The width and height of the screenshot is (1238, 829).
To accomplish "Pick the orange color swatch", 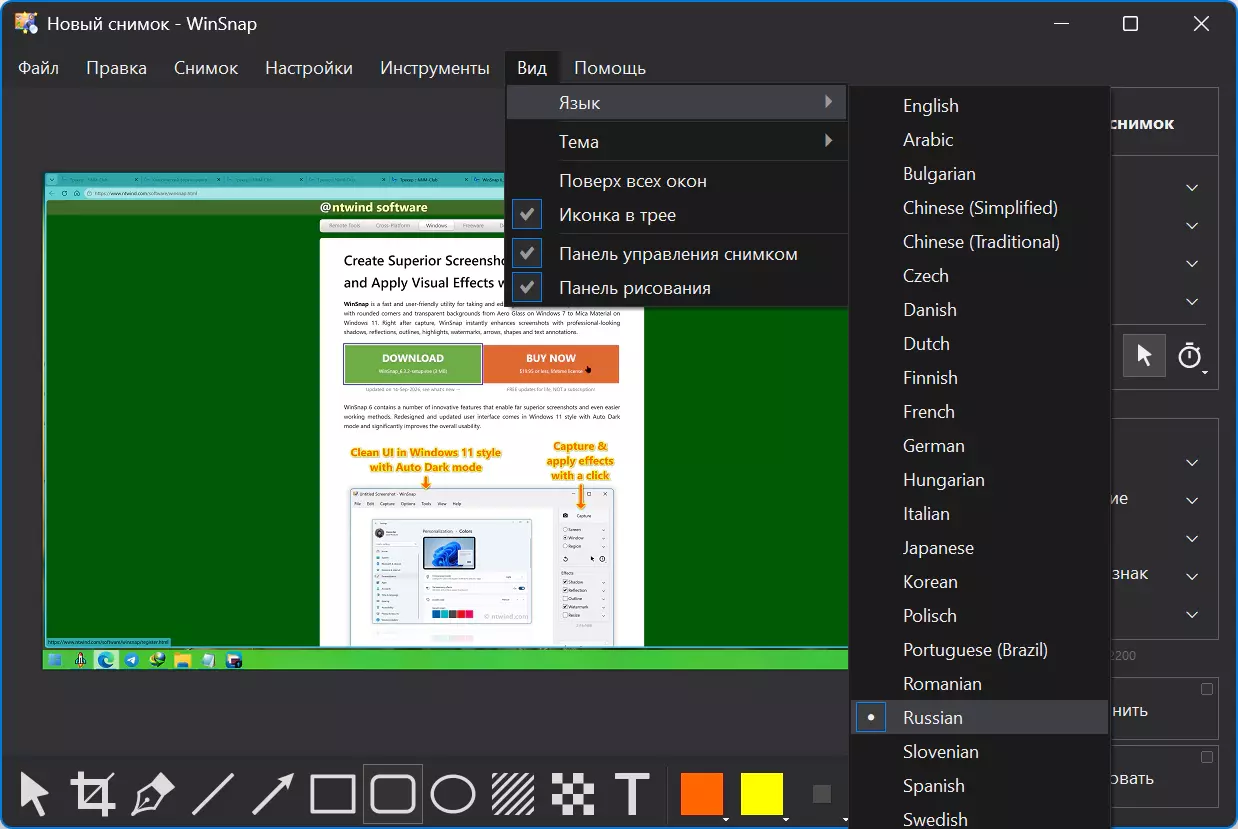I will pyautogui.click(x=701, y=794).
